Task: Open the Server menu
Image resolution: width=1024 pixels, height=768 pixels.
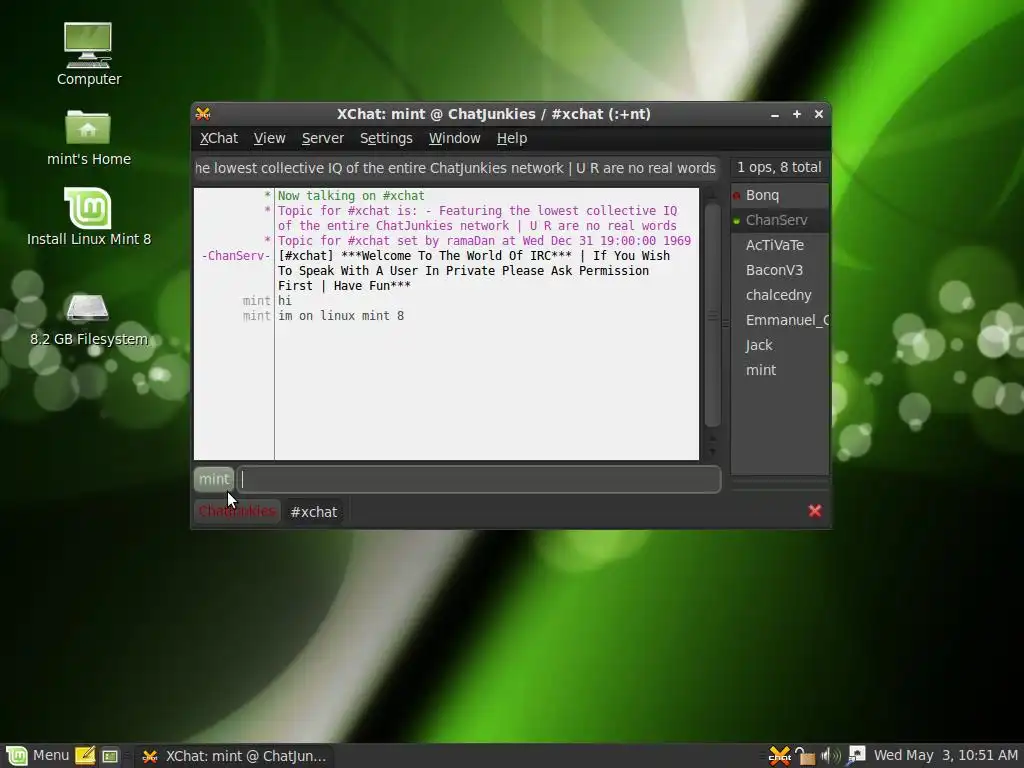Action: 323,138
